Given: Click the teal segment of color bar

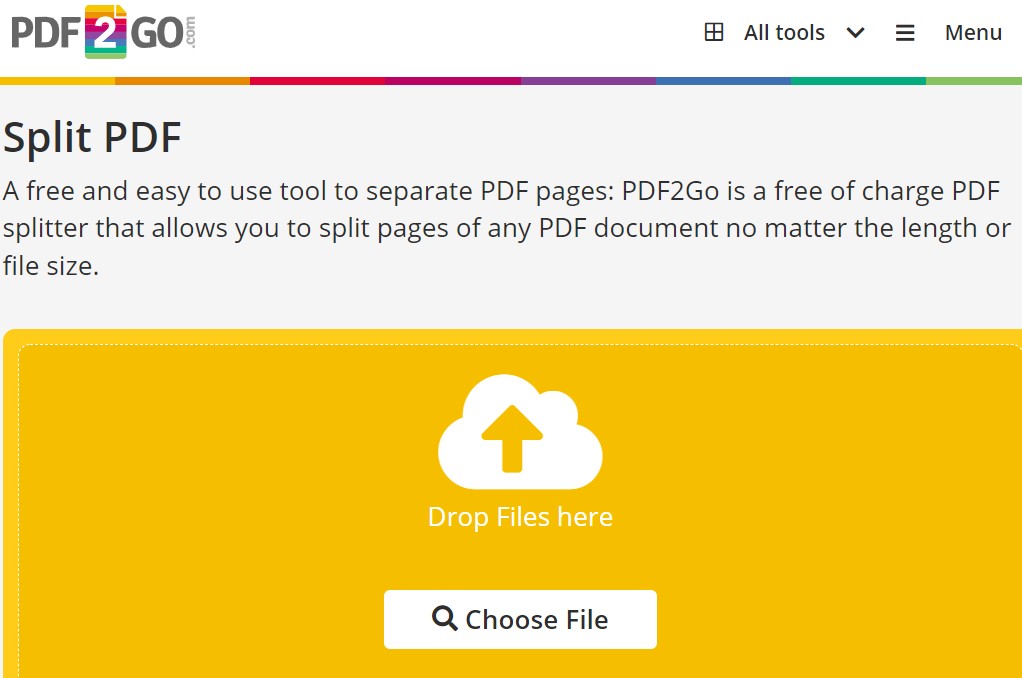Looking at the screenshot, I should (x=858, y=81).
